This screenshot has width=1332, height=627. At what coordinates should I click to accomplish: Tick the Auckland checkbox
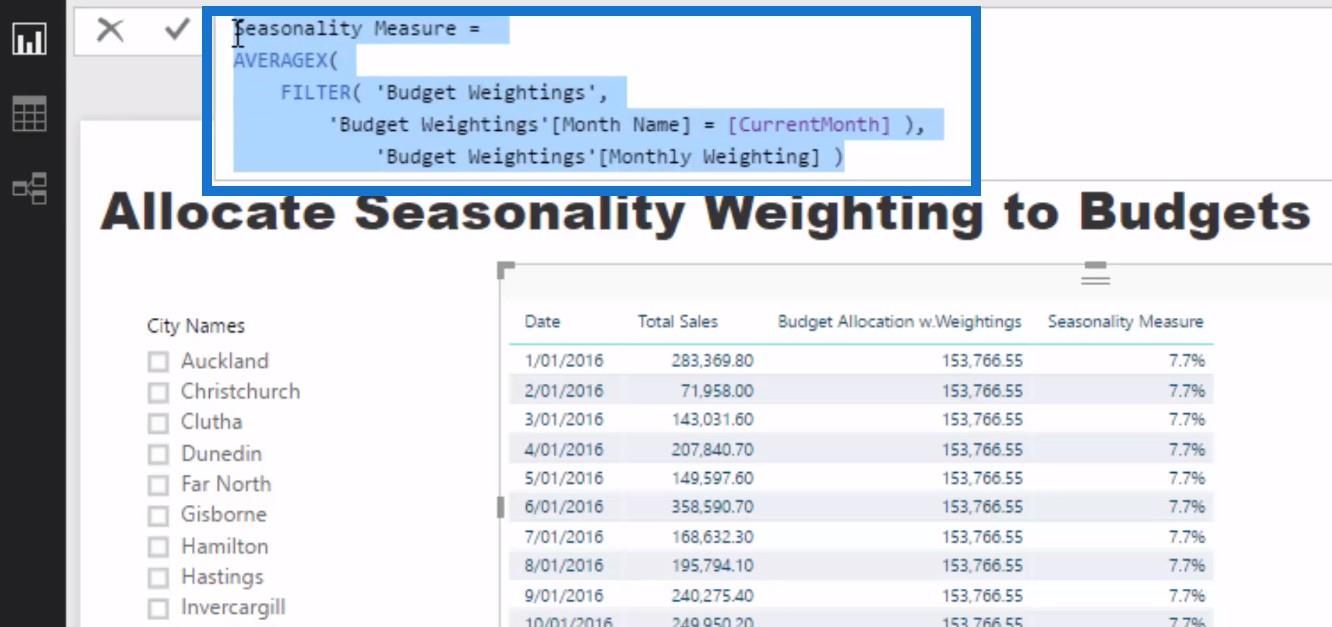click(158, 362)
